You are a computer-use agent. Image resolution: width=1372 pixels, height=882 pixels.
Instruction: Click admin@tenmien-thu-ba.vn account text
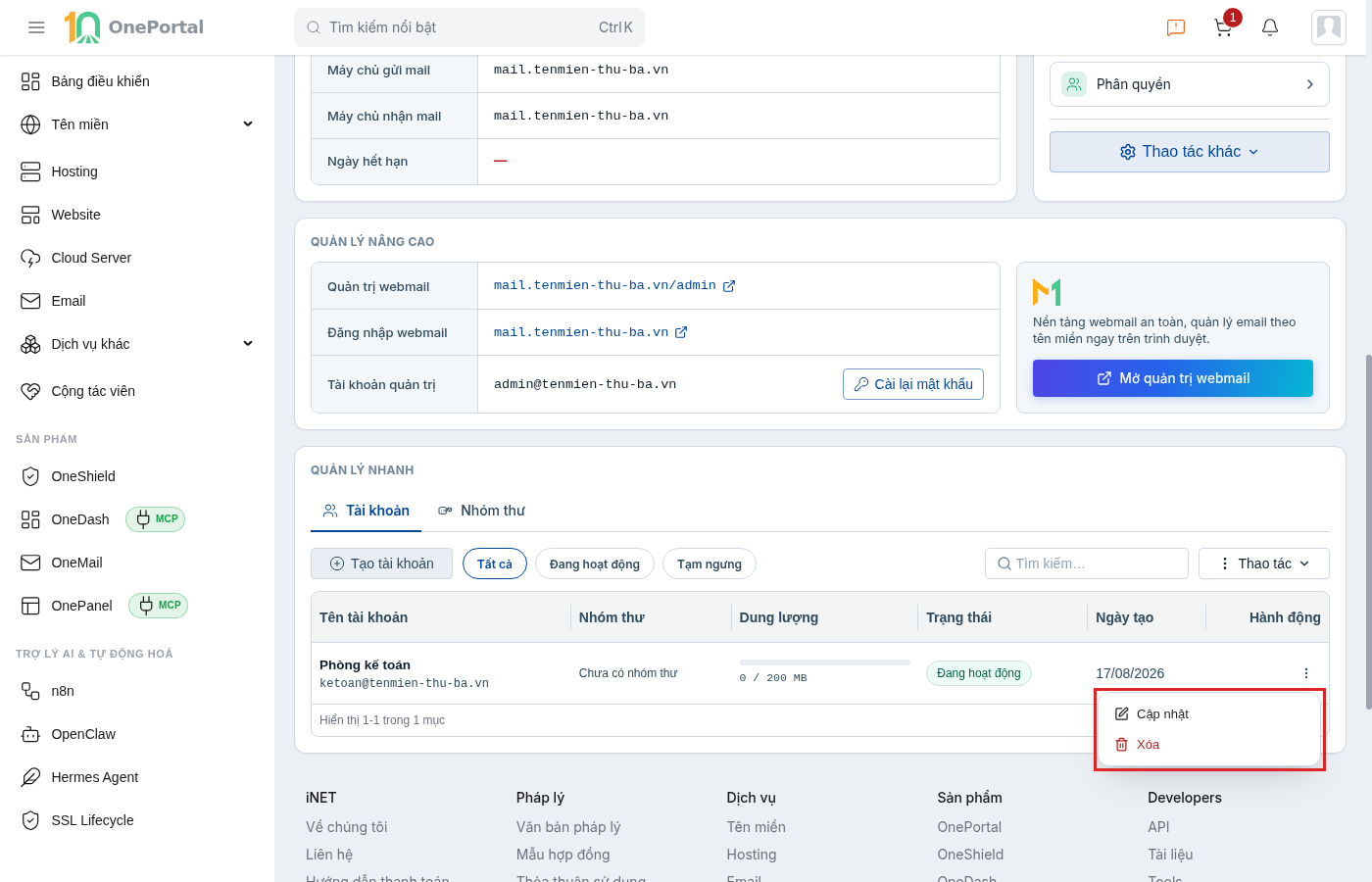(585, 384)
